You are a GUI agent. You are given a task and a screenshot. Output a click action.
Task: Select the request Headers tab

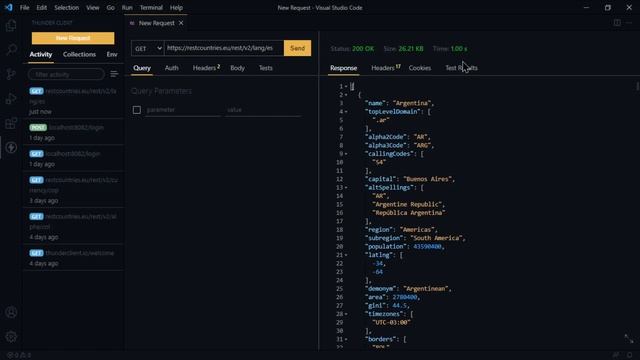(206, 68)
